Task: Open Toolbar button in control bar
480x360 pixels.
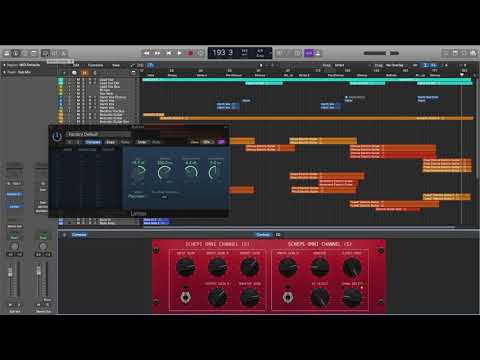Action: tap(34, 53)
